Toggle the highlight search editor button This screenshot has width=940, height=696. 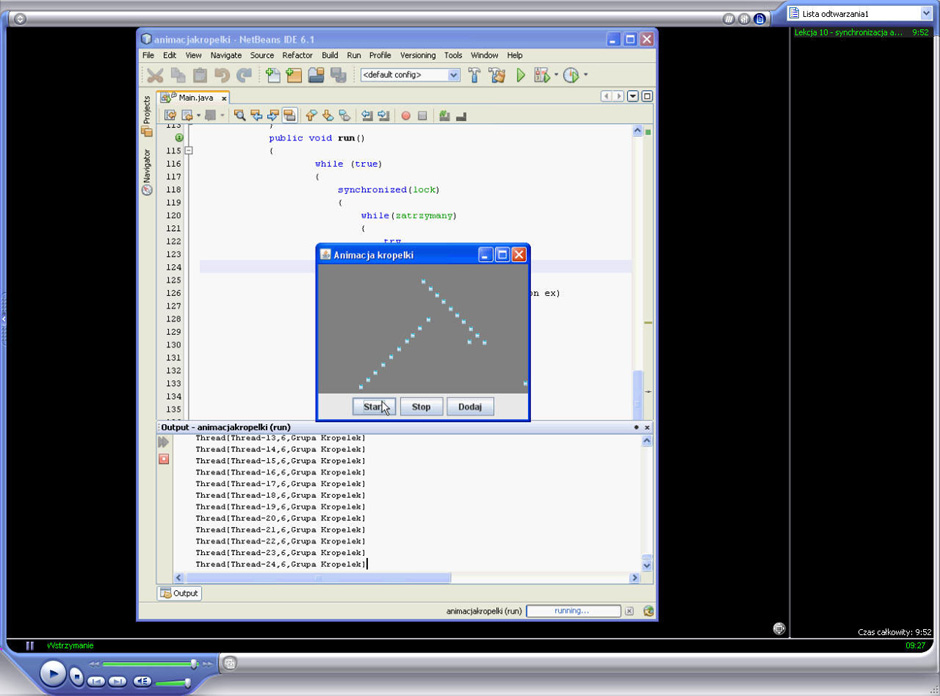click(x=289, y=116)
